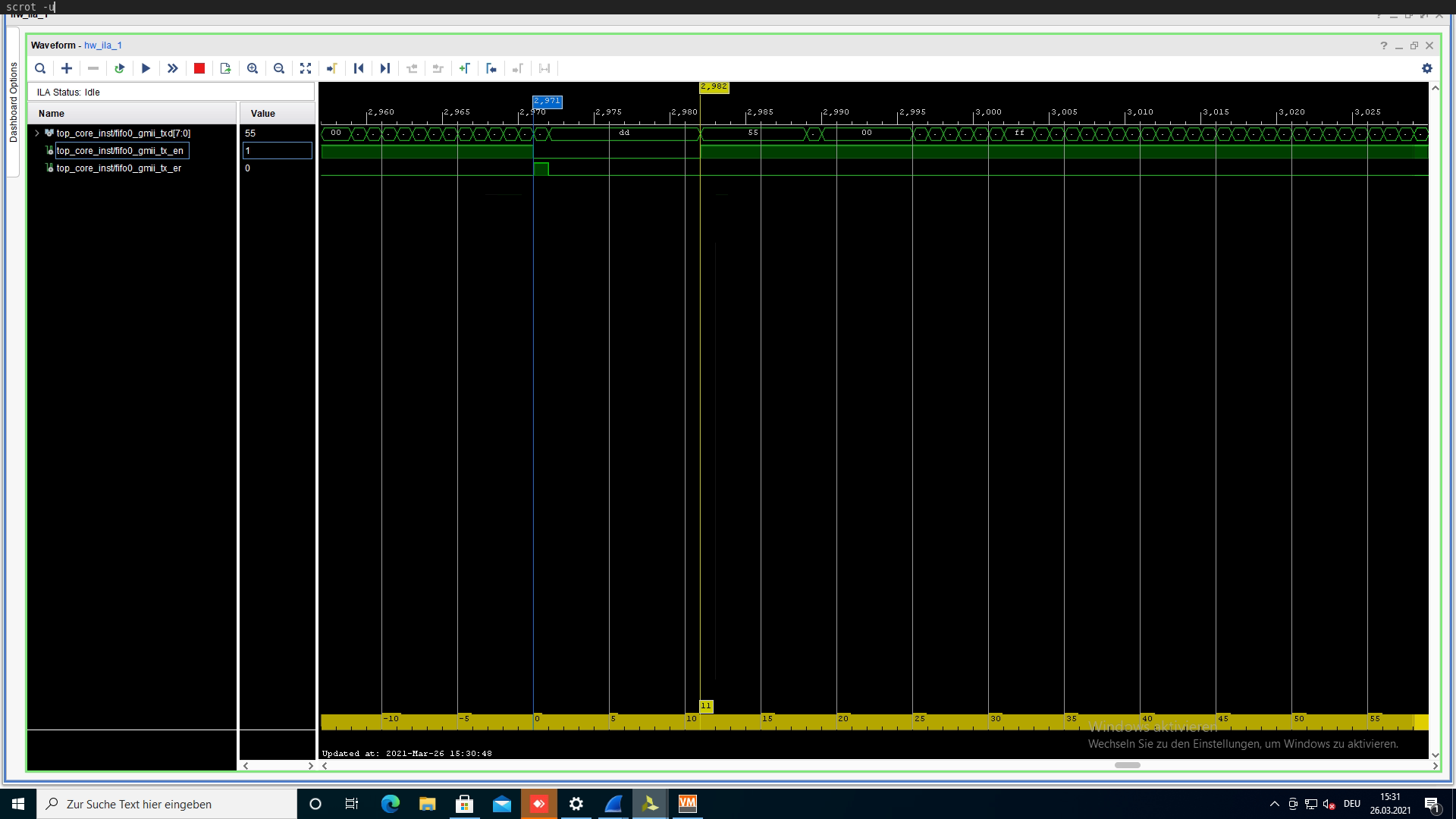Open waveform settings gear

(x=1426, y=68)
